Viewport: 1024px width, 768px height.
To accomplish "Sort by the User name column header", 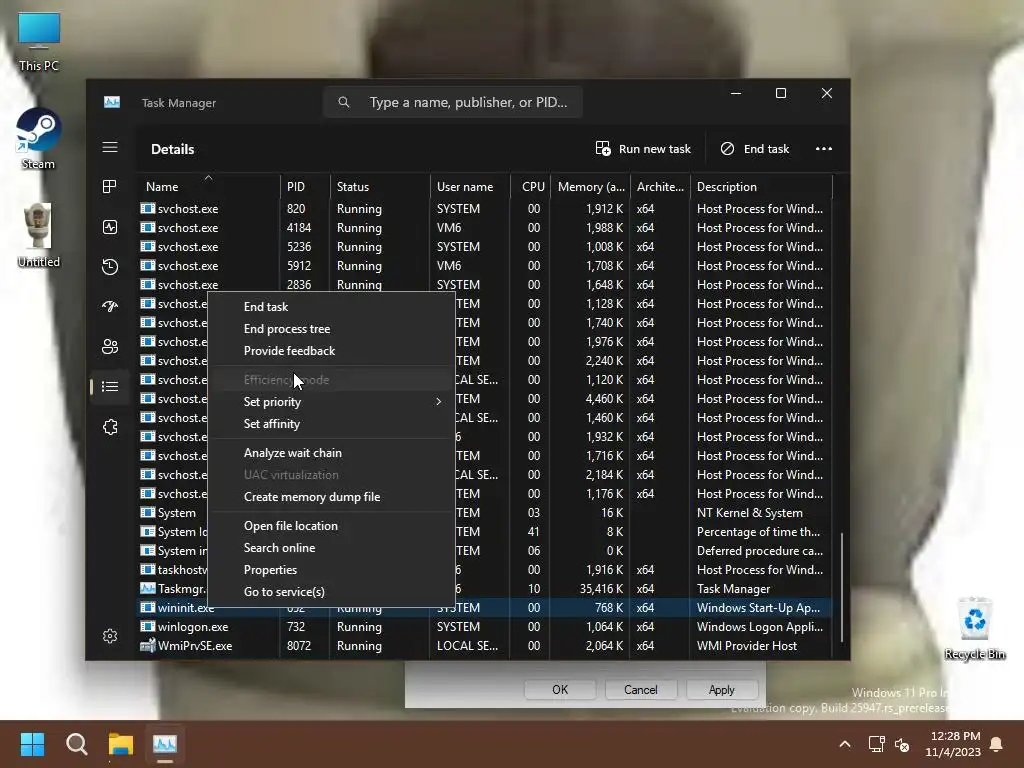I will click(x=470, y=187).
